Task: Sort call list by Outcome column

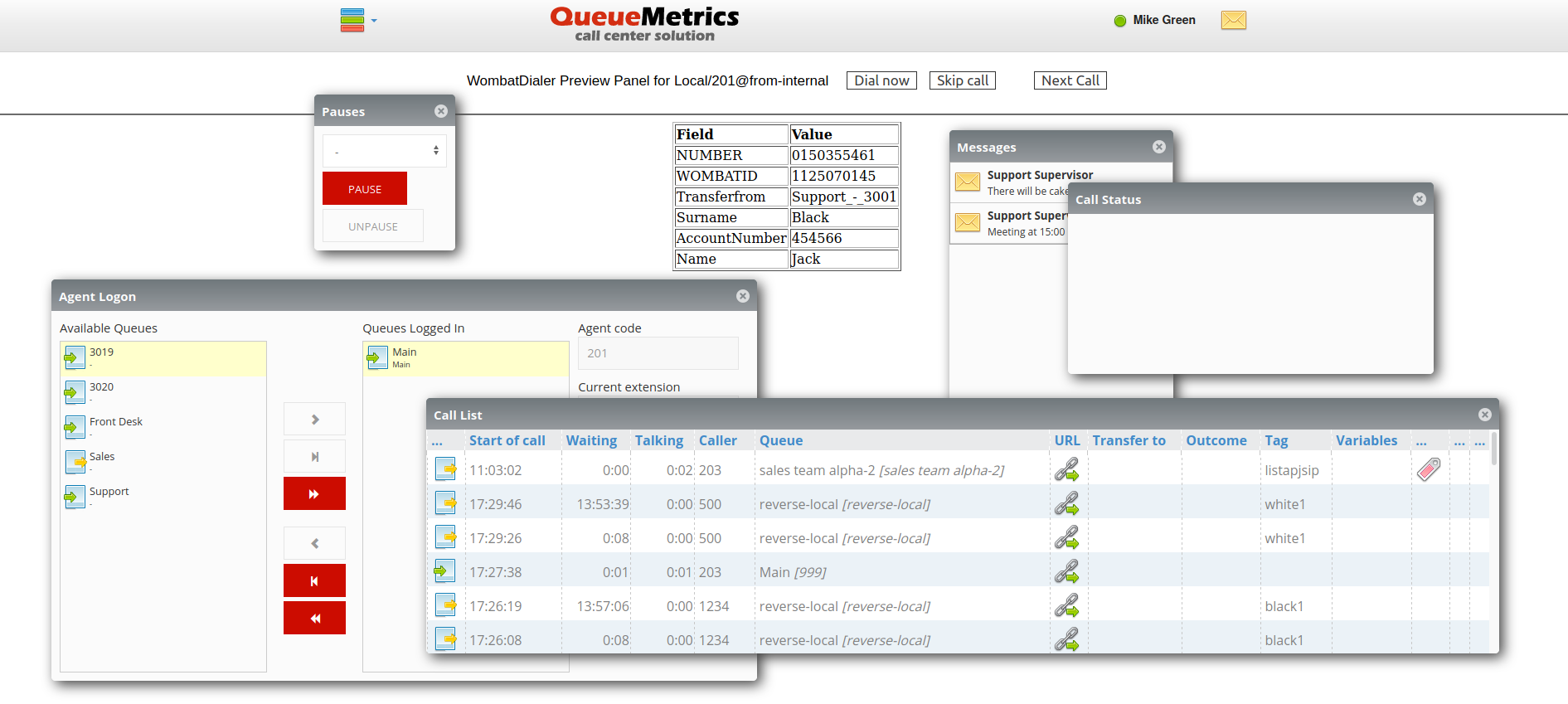Action: 1216,440
